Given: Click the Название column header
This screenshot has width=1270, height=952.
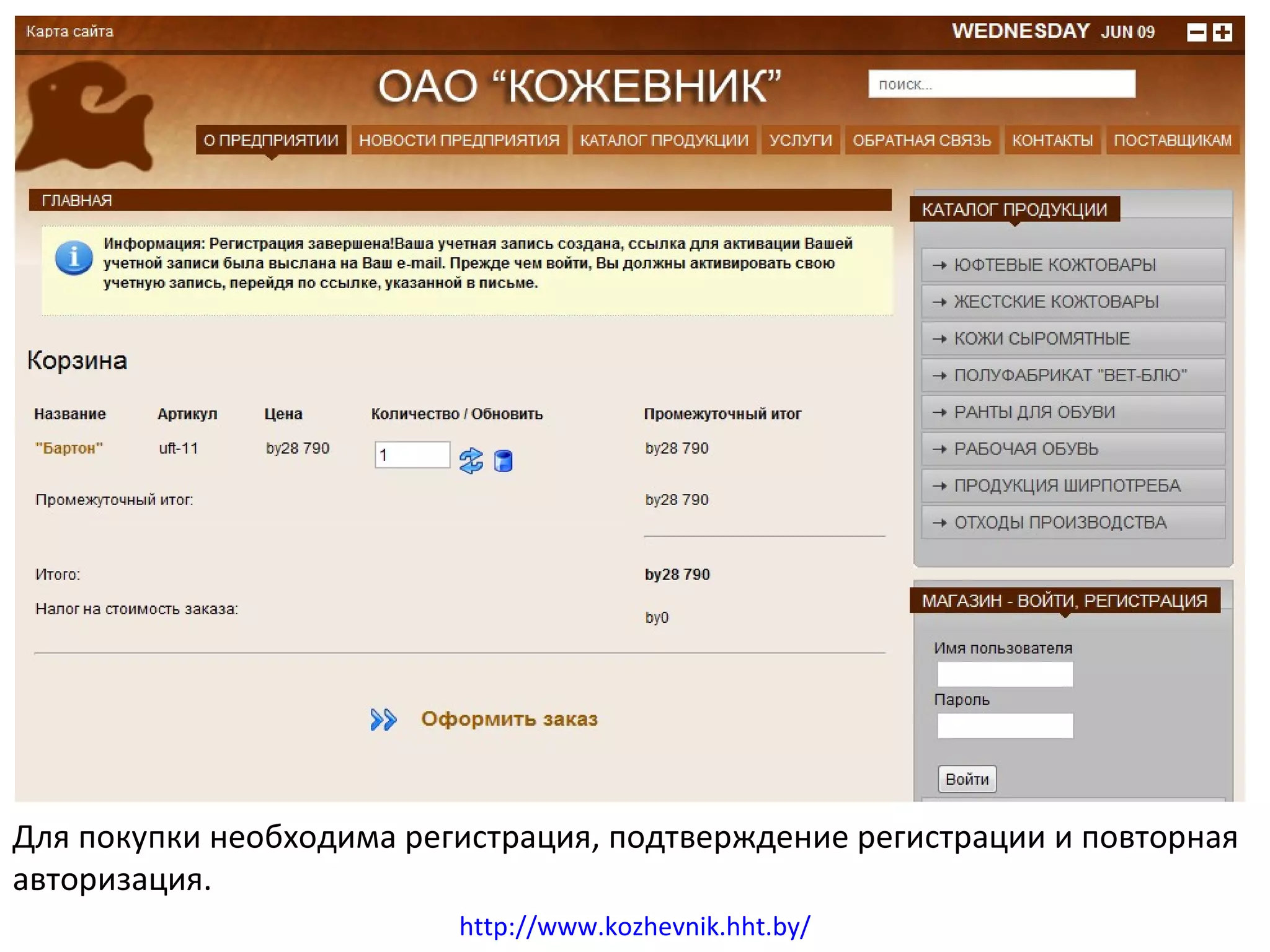Looking at the screenshot, I should coord(70,414).
